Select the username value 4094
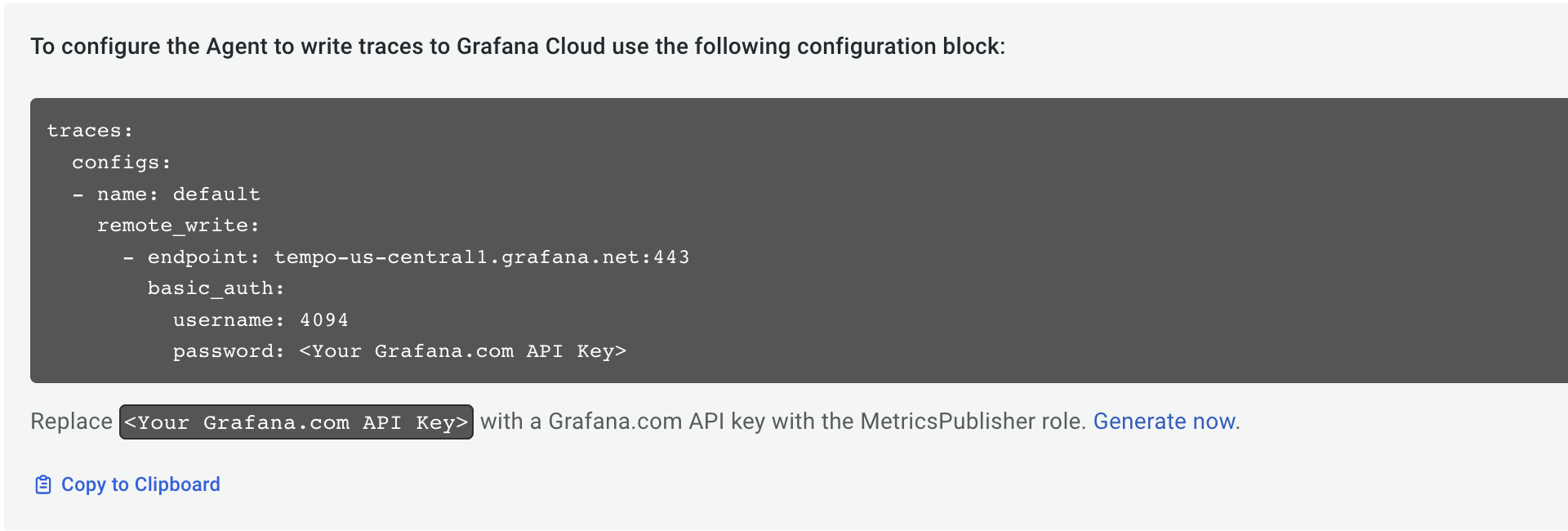1568x531 pixels. coord(326,319)
